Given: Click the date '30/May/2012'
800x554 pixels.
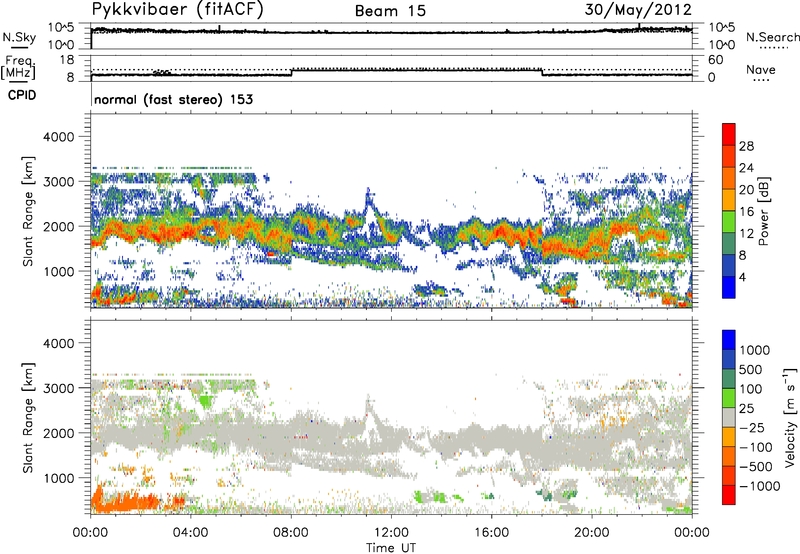Looking at the screenshot, I should (x=638, y=9).
